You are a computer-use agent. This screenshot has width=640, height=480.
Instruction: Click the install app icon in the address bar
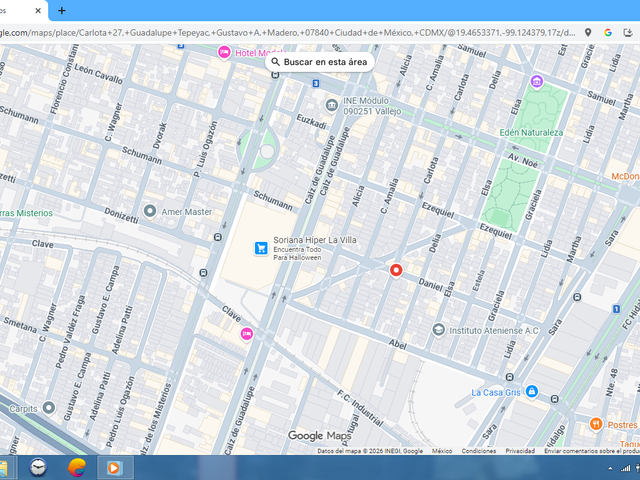(628, 33)
